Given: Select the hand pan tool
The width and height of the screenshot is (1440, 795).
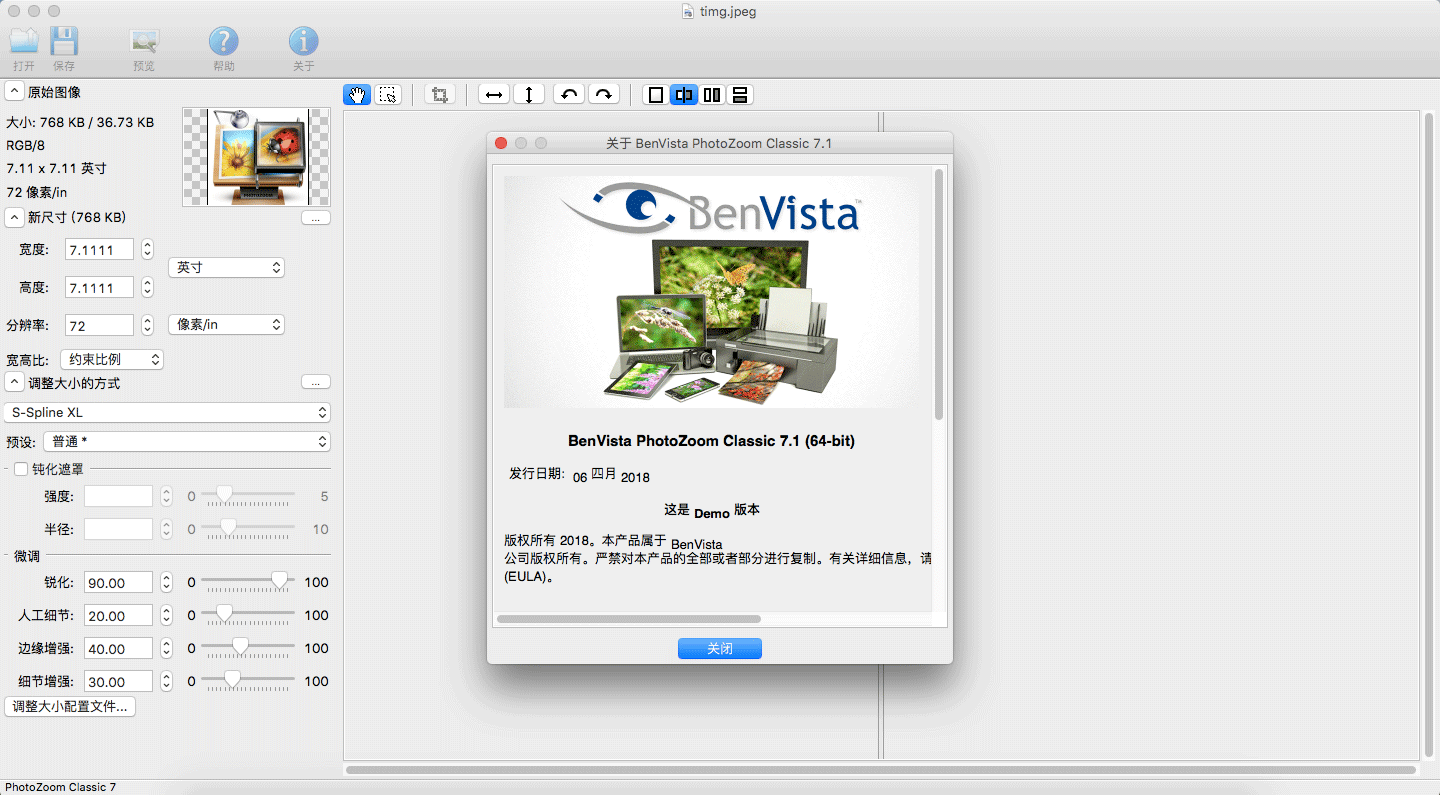Looking at the screenshot, I should point(357,95).
